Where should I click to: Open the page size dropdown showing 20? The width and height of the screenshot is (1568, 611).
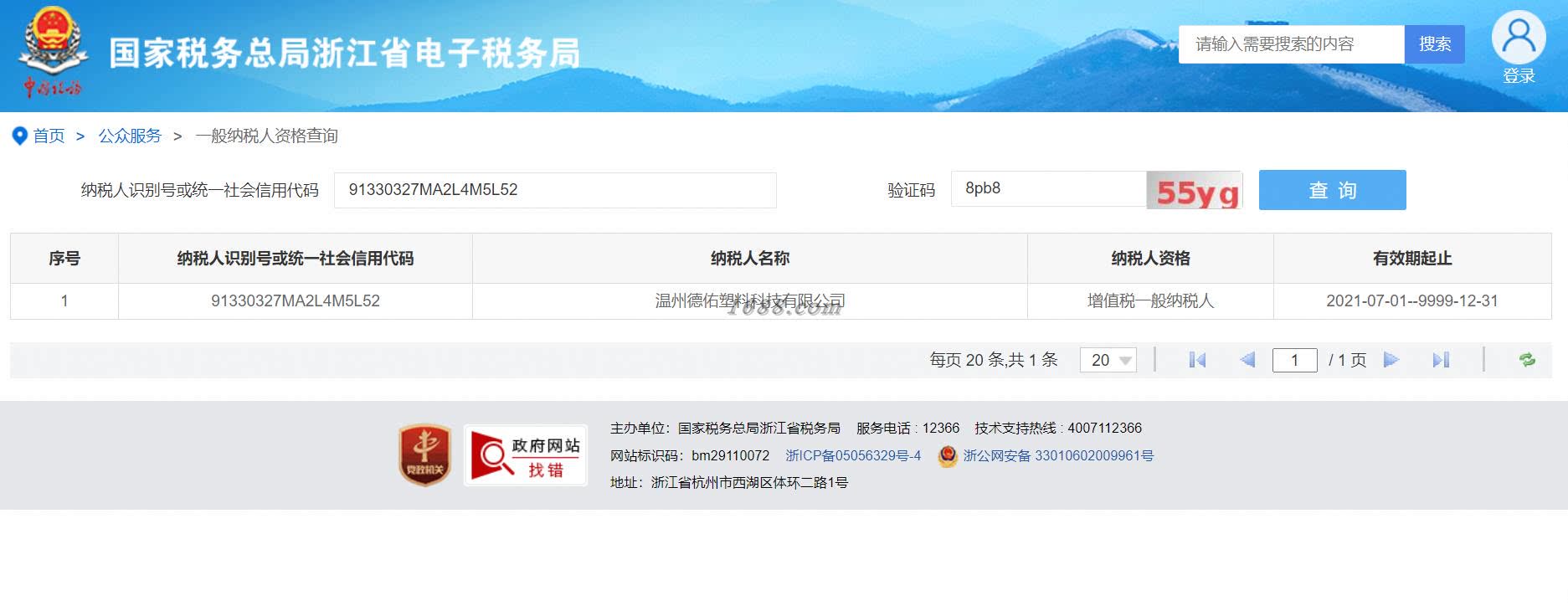1108,360
